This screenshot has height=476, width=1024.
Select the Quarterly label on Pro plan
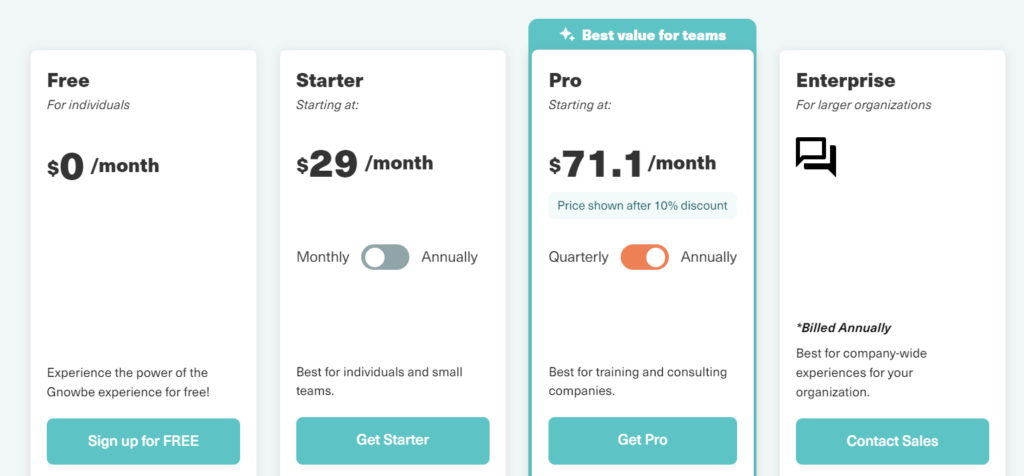click(x=579, y=257)
